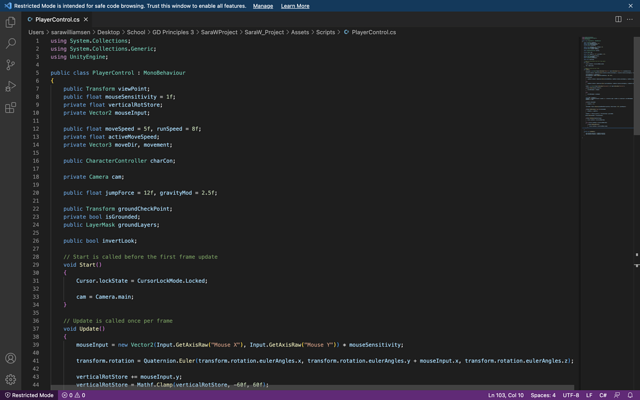Click the horizontal scrollbar at bottom

pyautogui.click(x=312, y=387)
